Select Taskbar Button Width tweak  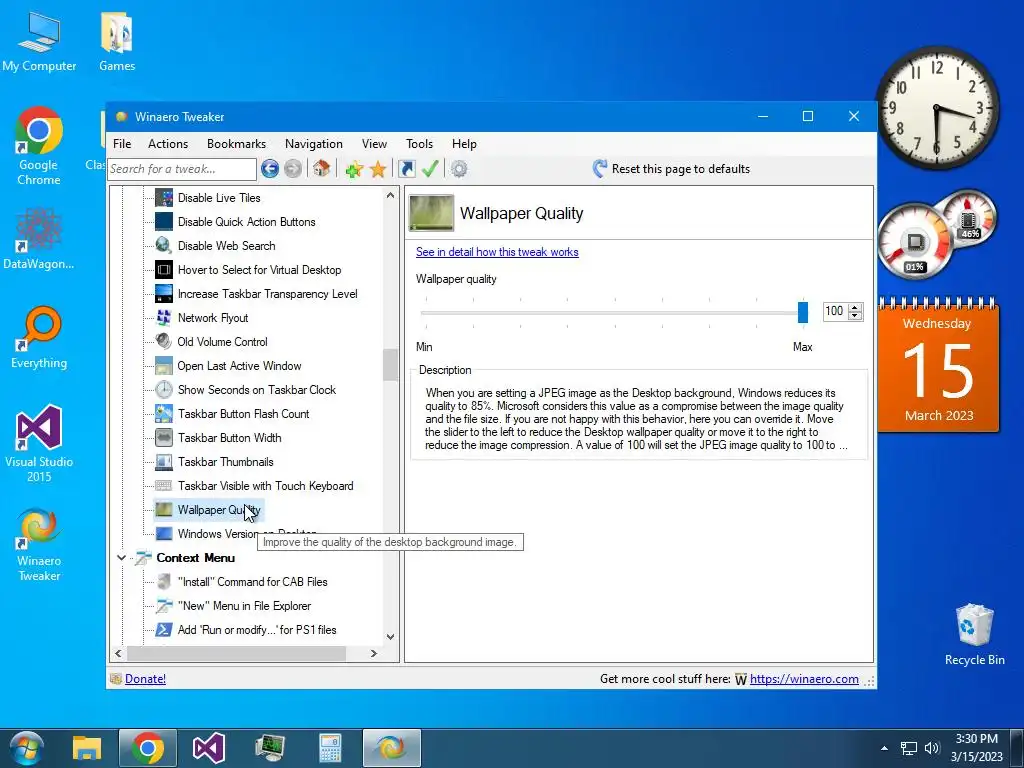click(x=229, y=438)
